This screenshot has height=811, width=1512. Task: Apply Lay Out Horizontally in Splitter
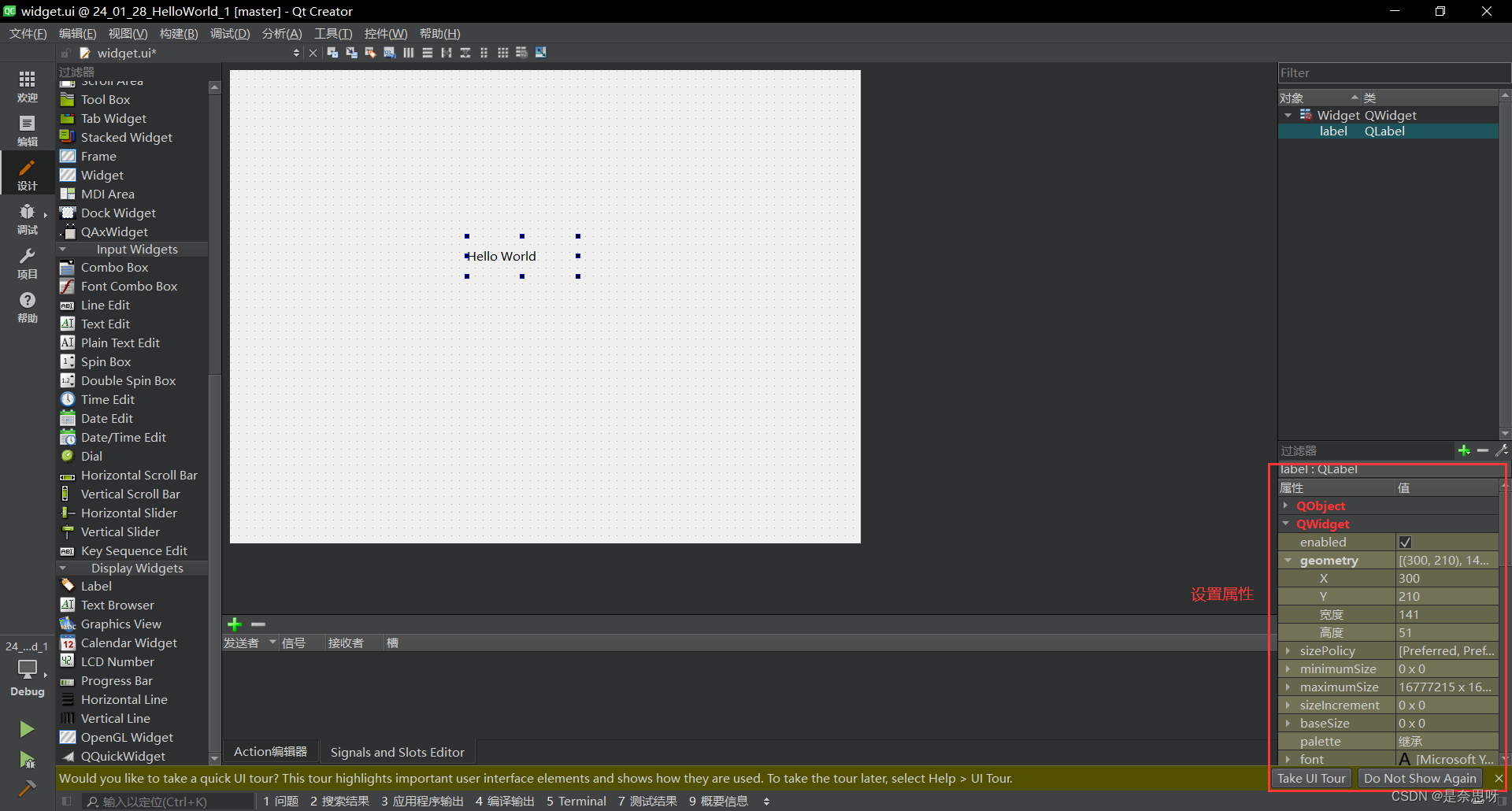point(446,53)
